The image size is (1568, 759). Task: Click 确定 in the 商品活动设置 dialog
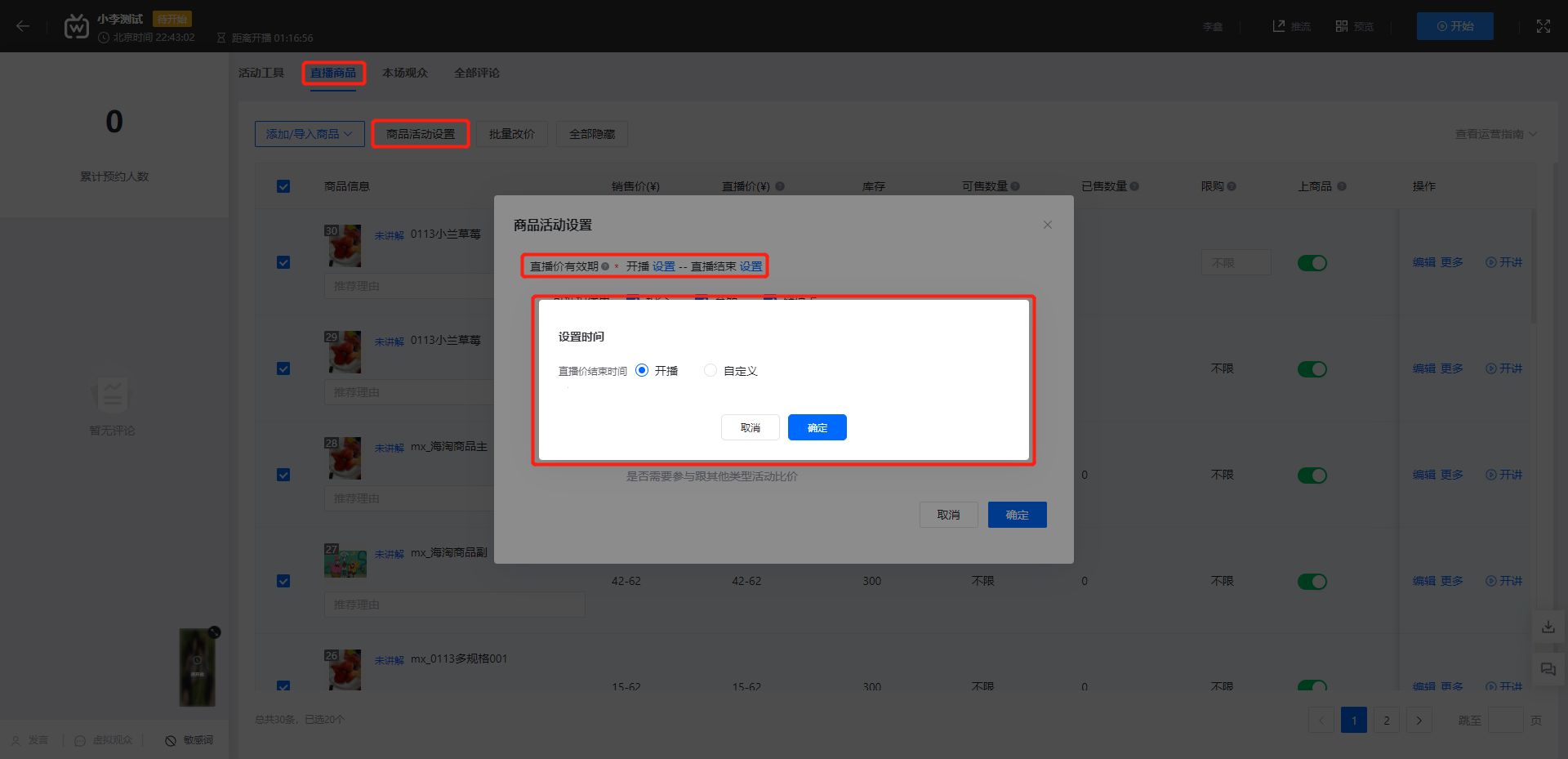pos(1018,515)
